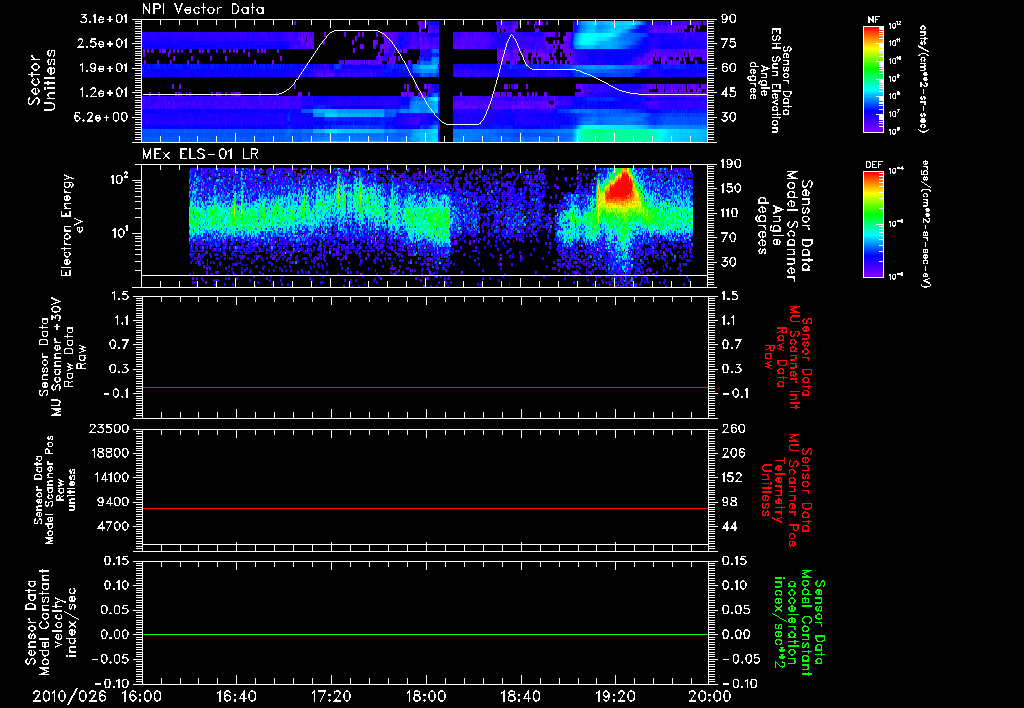
Task: Click the "110" scanner angle tick label
Action: coord(732,213)
